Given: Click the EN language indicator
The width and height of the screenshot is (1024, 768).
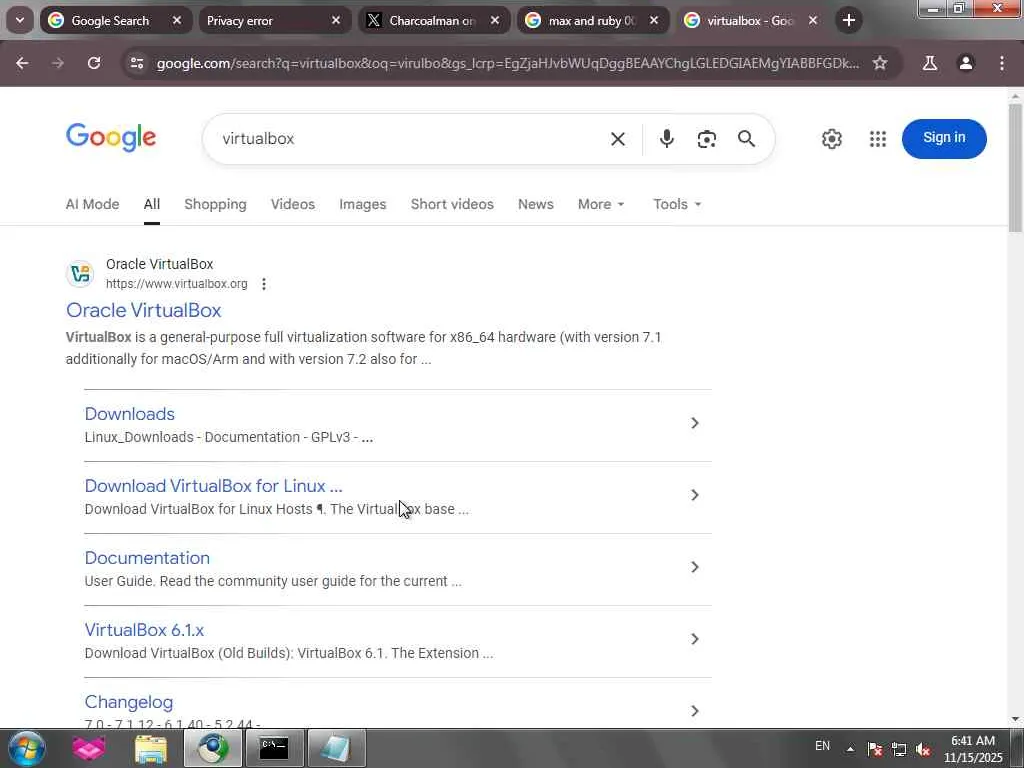Looking at the screenshot, I should point(822,746).
